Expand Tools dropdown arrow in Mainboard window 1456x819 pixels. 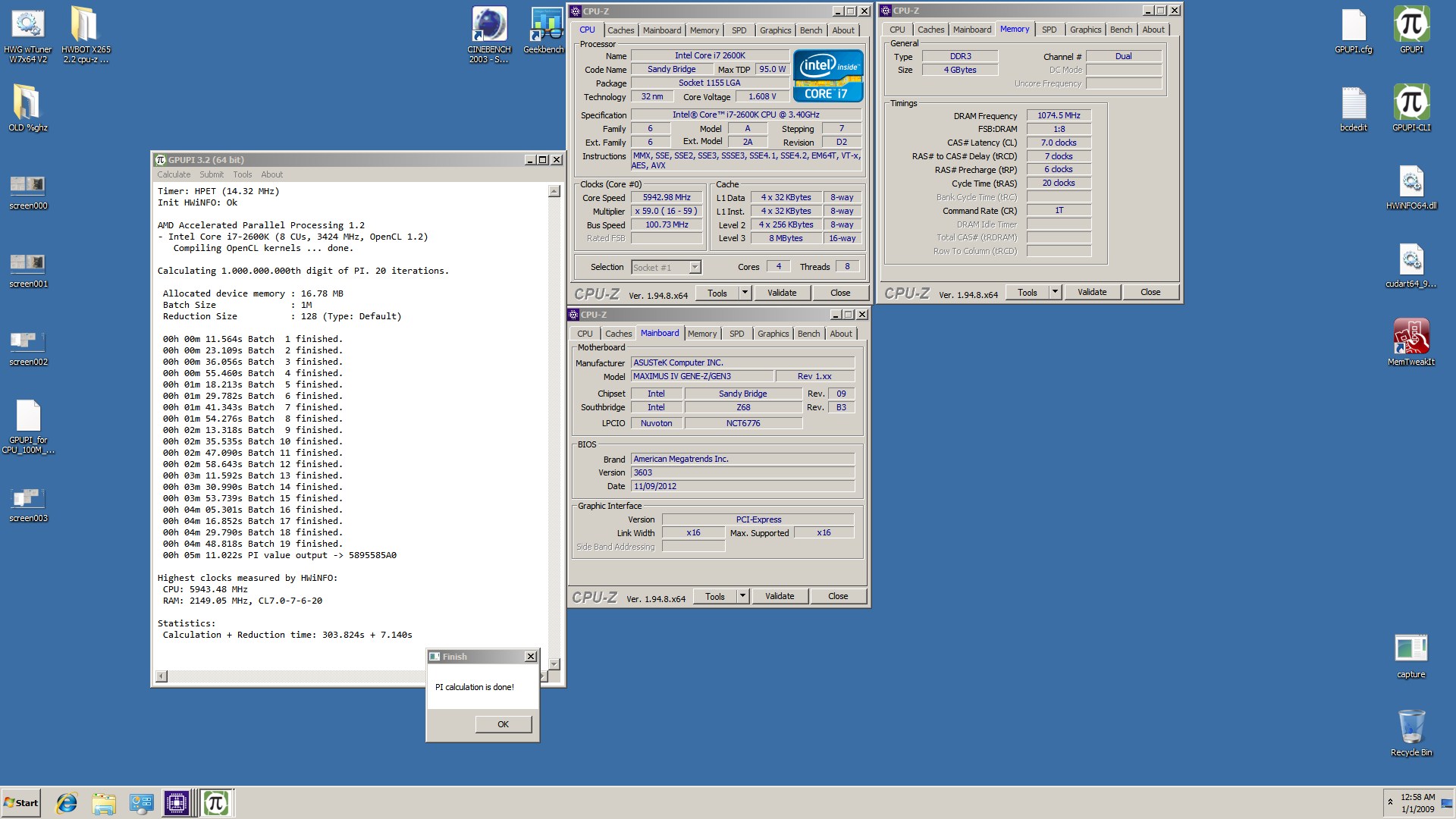coord(742,596)
